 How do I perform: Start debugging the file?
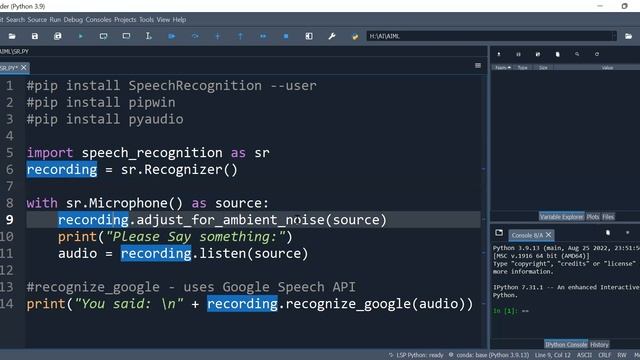[x=171, y=36]
